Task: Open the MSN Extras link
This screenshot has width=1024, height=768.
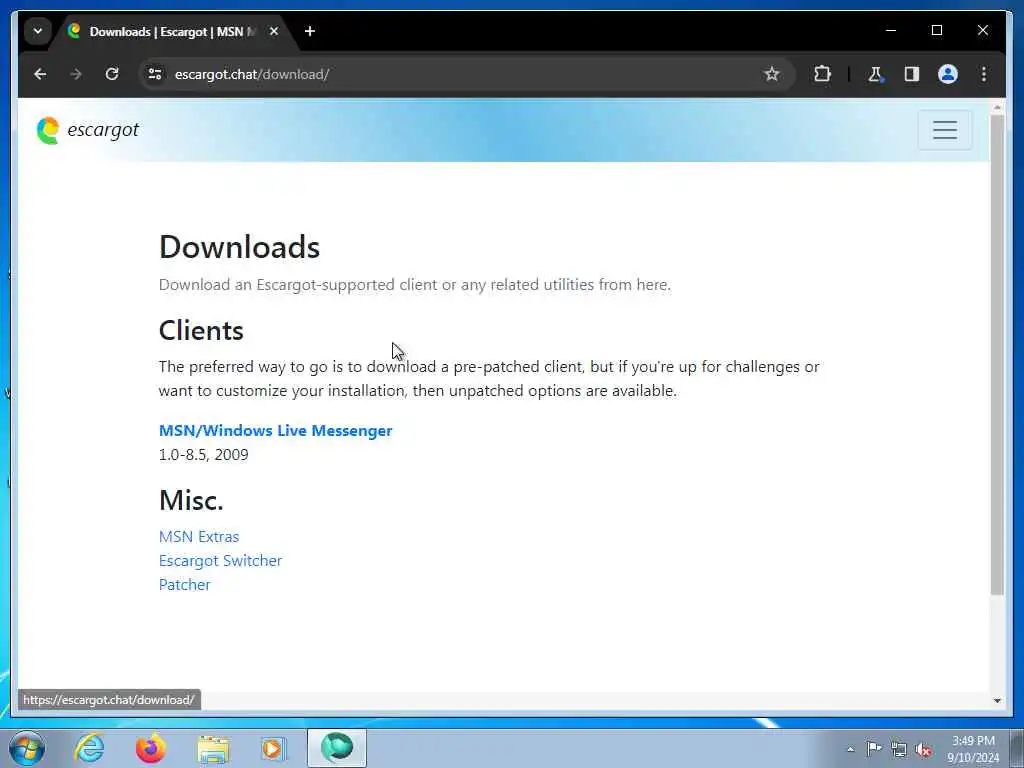Action: 199,536
